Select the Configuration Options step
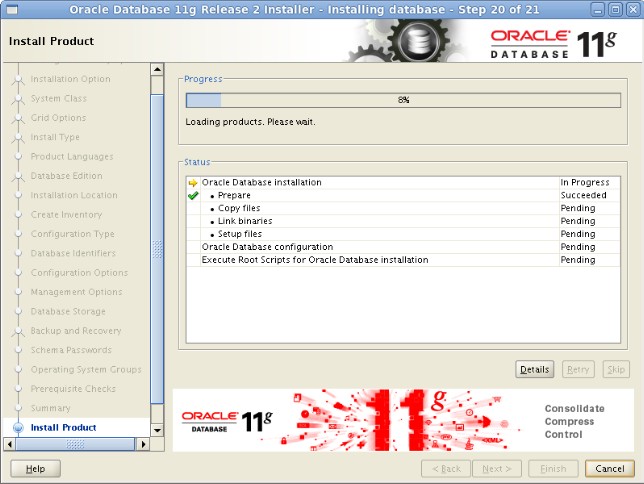 (x=79, y=273)
